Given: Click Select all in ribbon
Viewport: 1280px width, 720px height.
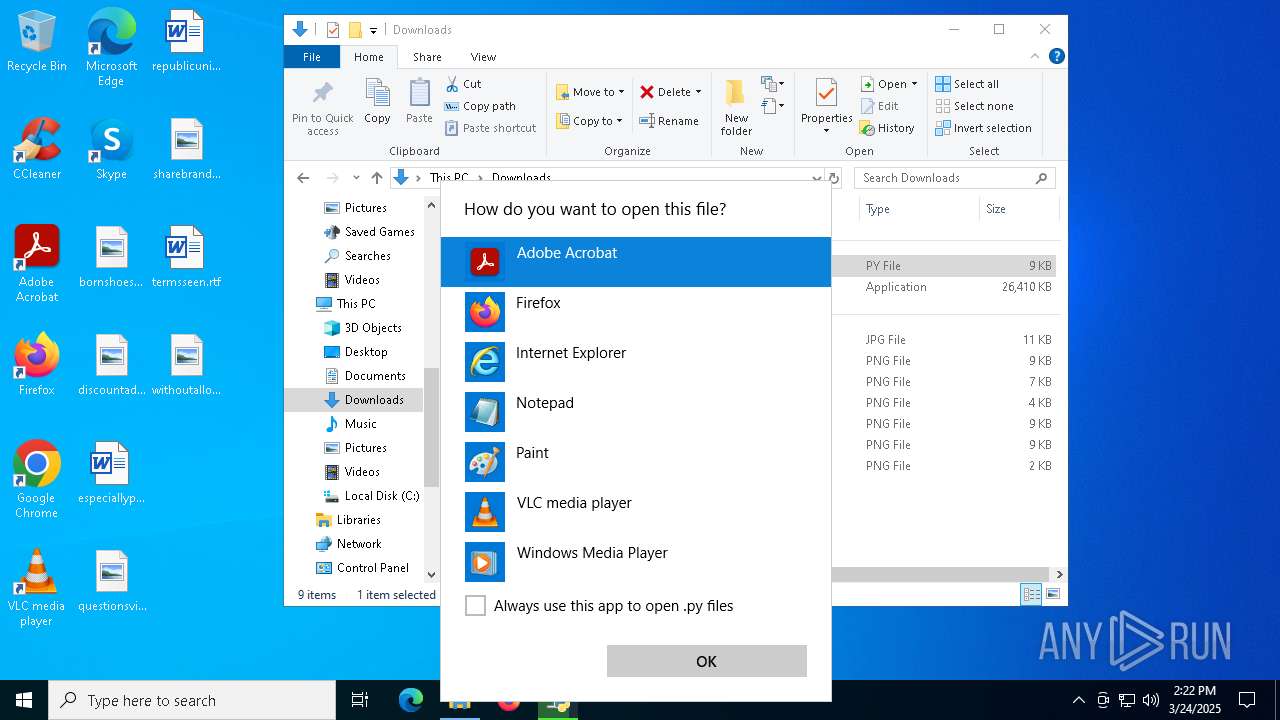Looking at the screenshot, I should point(967,84).
